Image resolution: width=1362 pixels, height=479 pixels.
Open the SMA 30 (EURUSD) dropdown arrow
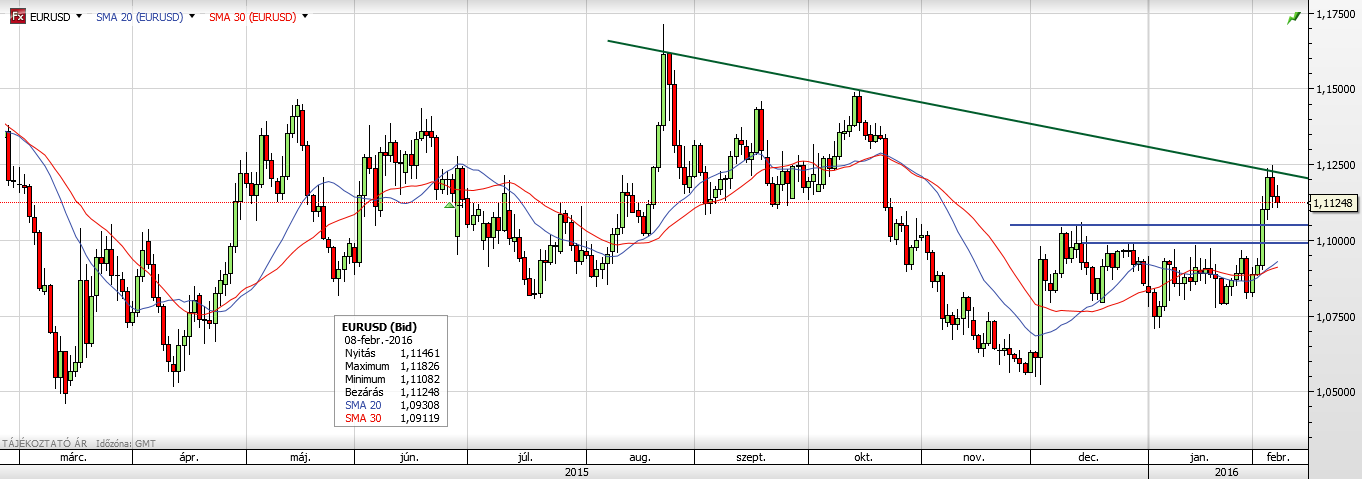(304, 17)
